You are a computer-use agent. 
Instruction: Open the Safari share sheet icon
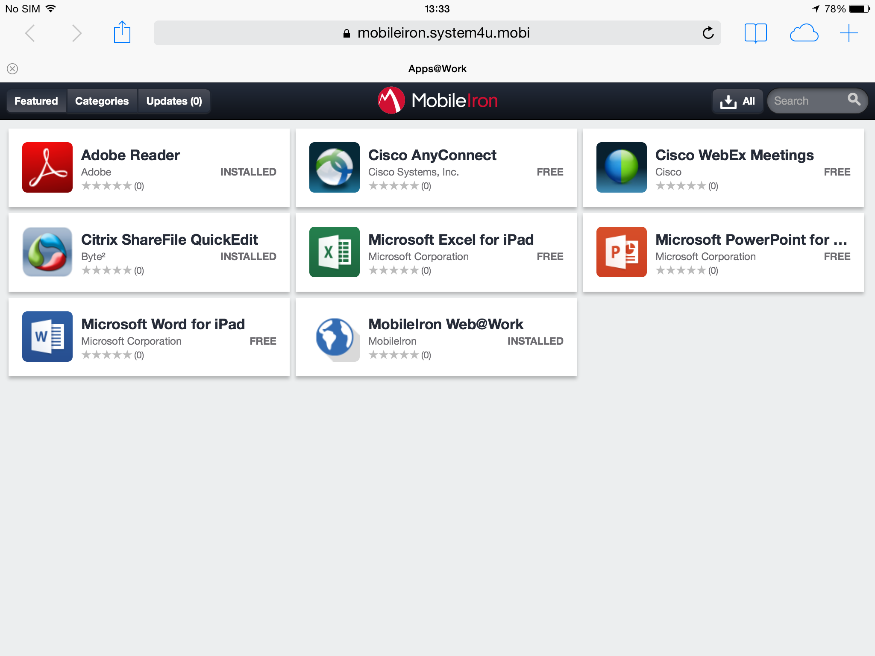[x=122, y=32]
